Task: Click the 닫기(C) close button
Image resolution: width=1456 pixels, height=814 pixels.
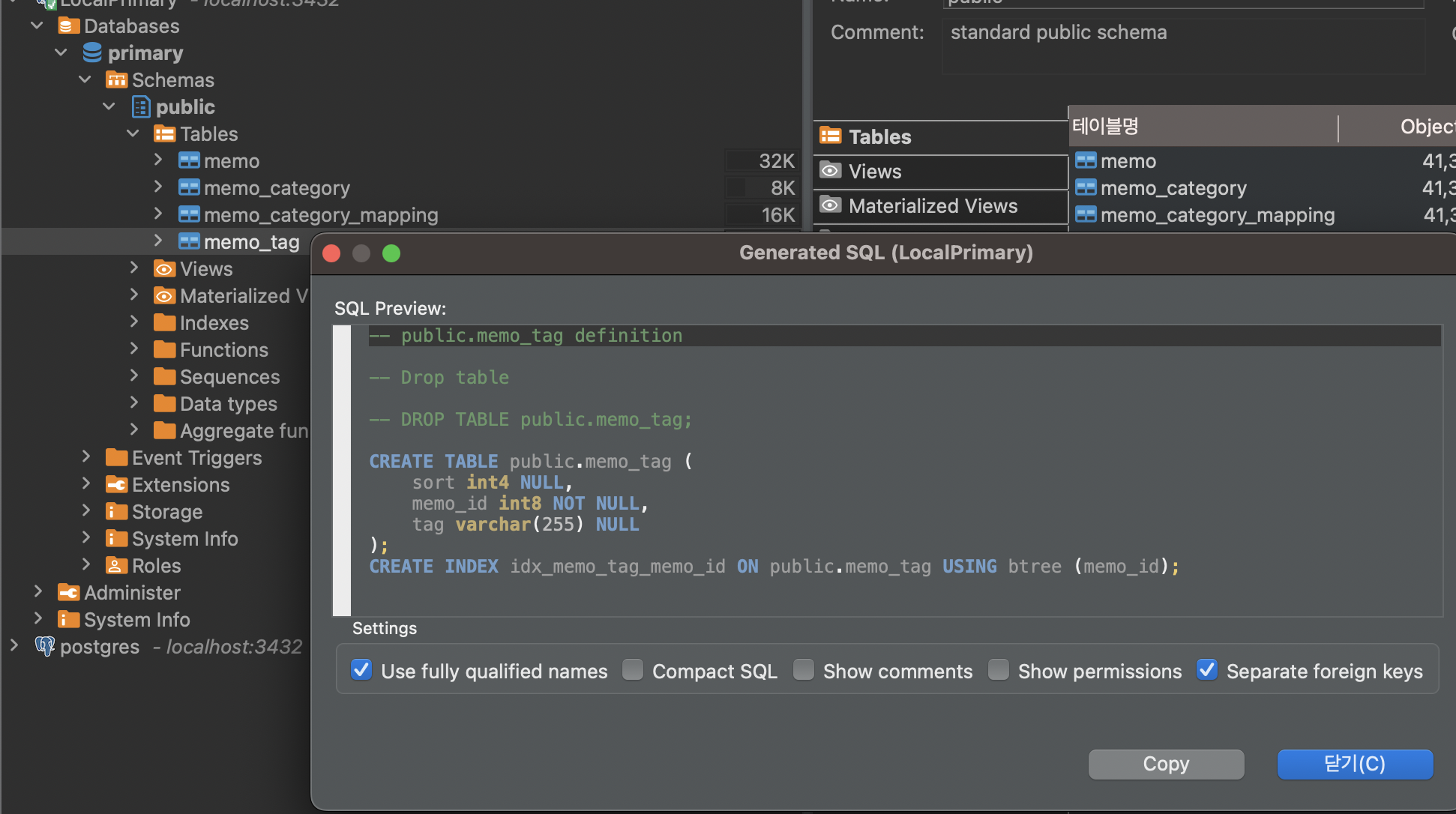Action: [1354, 764]
